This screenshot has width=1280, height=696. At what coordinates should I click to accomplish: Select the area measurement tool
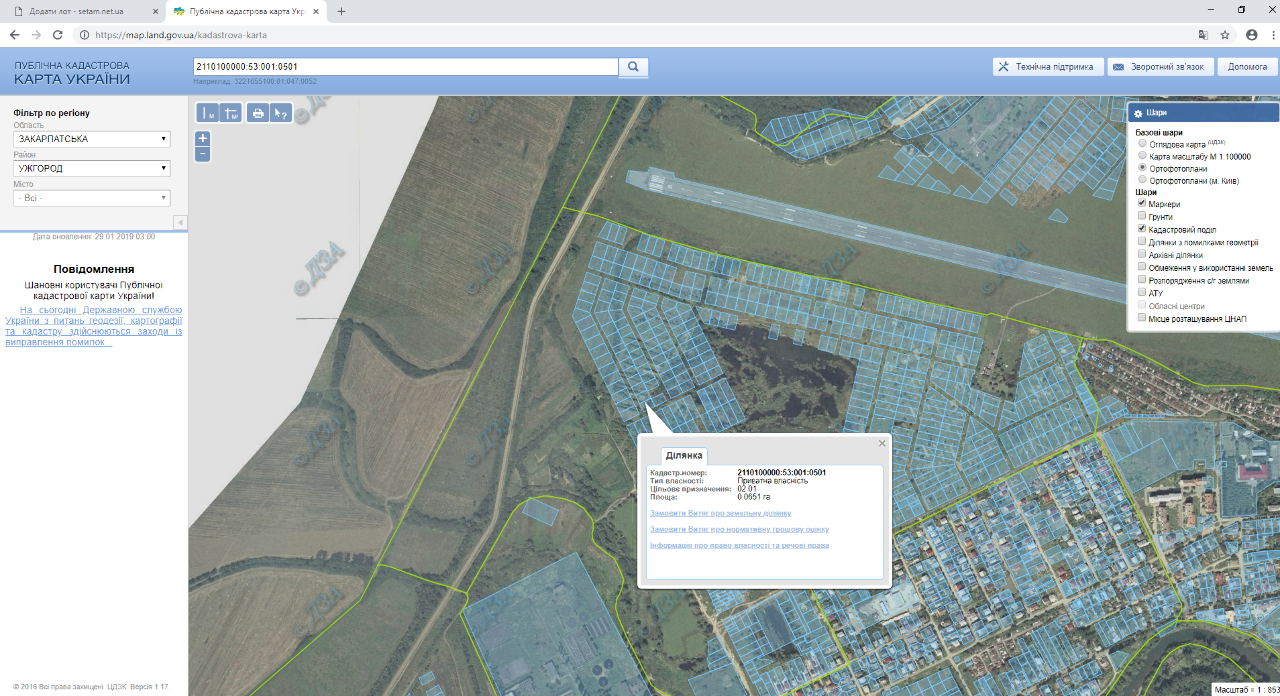(231, 113)
